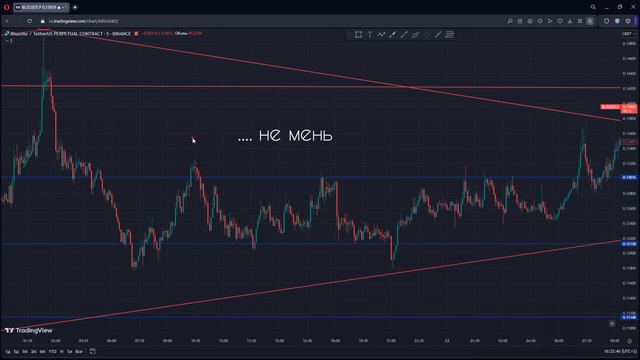Click the tradingview.com URL in the address bar

pyautogui.click(x=84, y=21)
